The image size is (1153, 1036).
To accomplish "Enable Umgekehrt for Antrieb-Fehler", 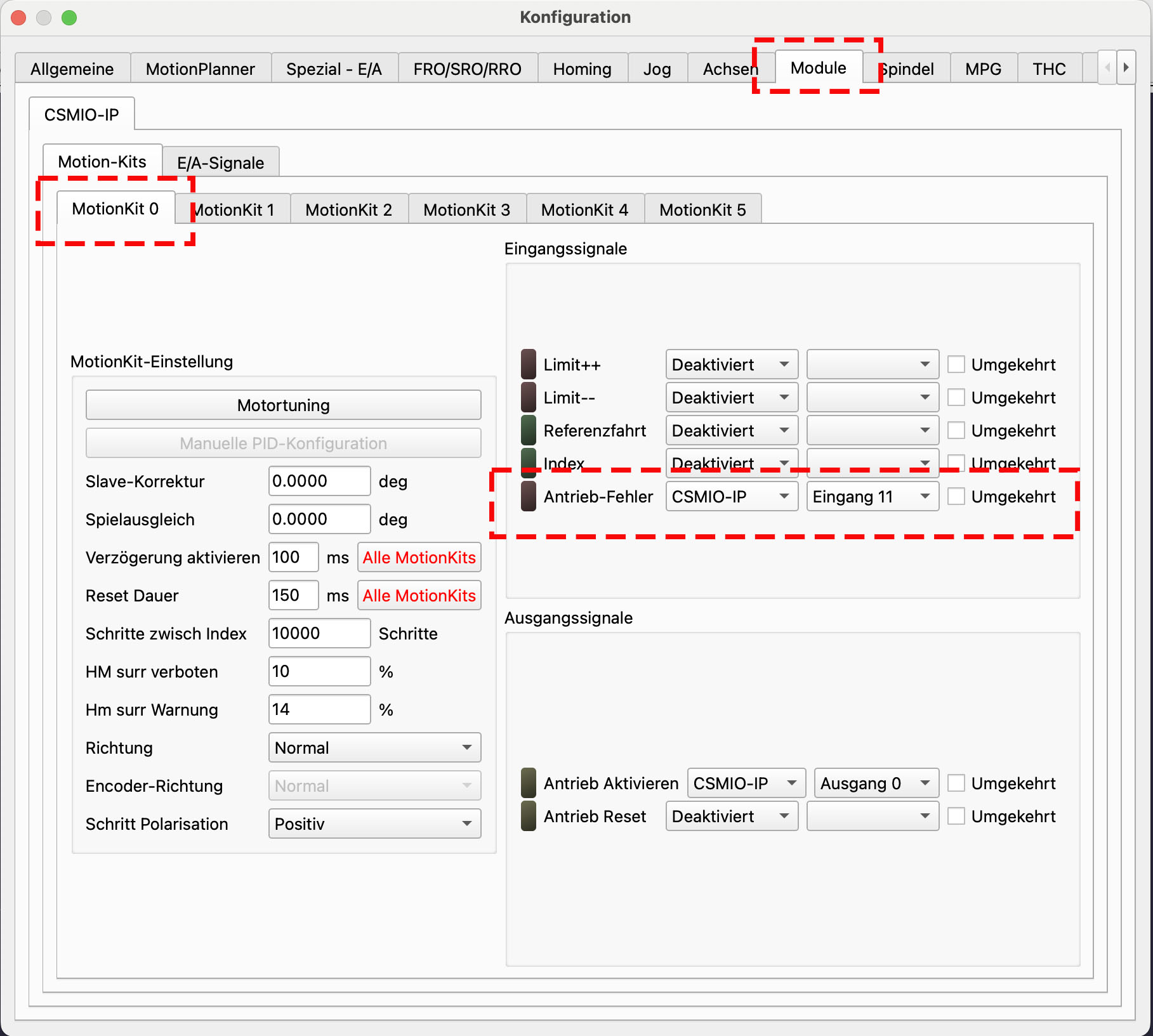I will click(x=956, y=497).
